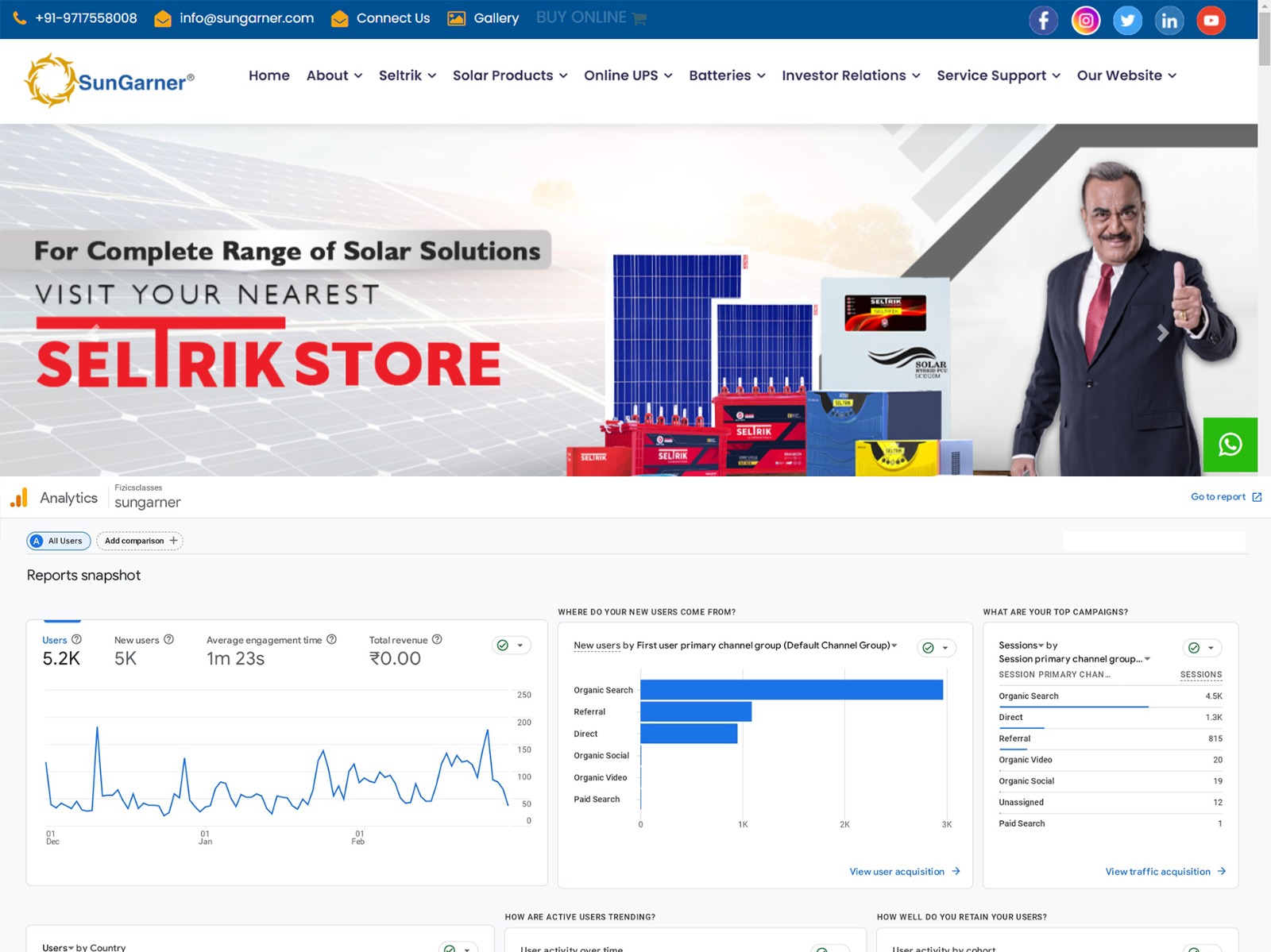Click the WhatsApp chat button
Viewport: 1271px width, 952px height.
tap(1230, 445)
